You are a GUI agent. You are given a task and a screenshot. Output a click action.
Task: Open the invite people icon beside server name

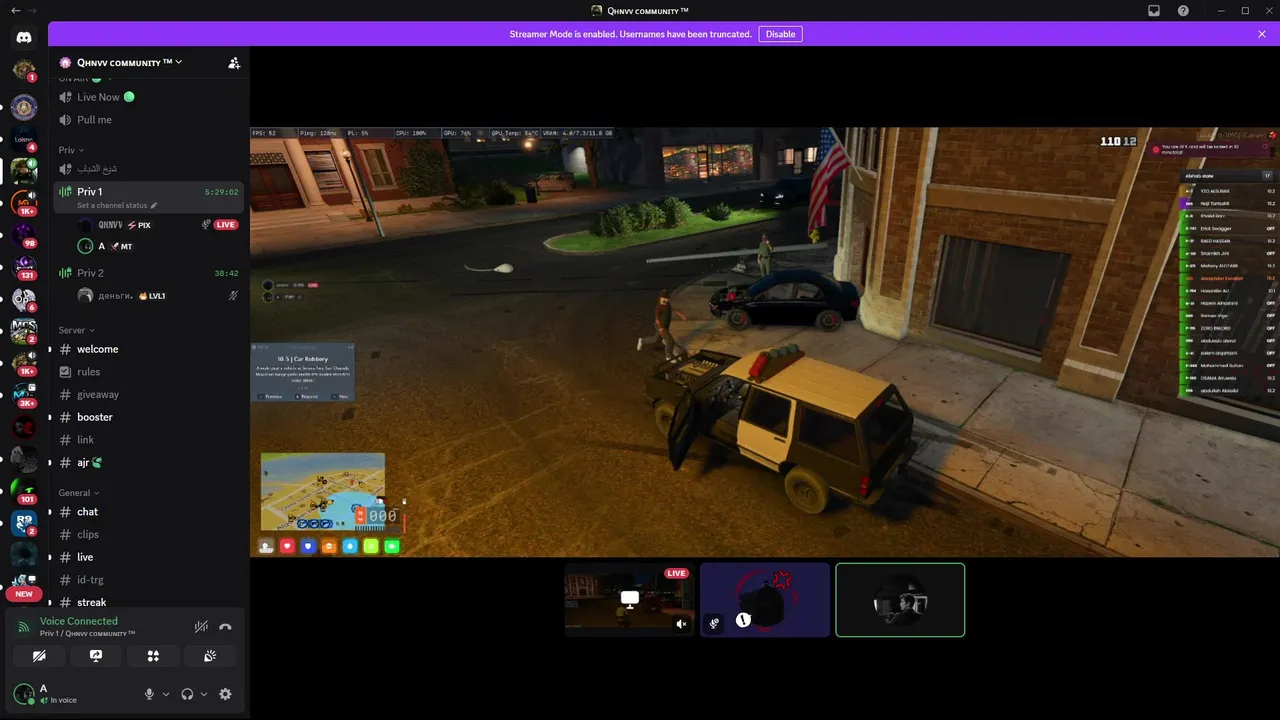(x=234, y=63)
